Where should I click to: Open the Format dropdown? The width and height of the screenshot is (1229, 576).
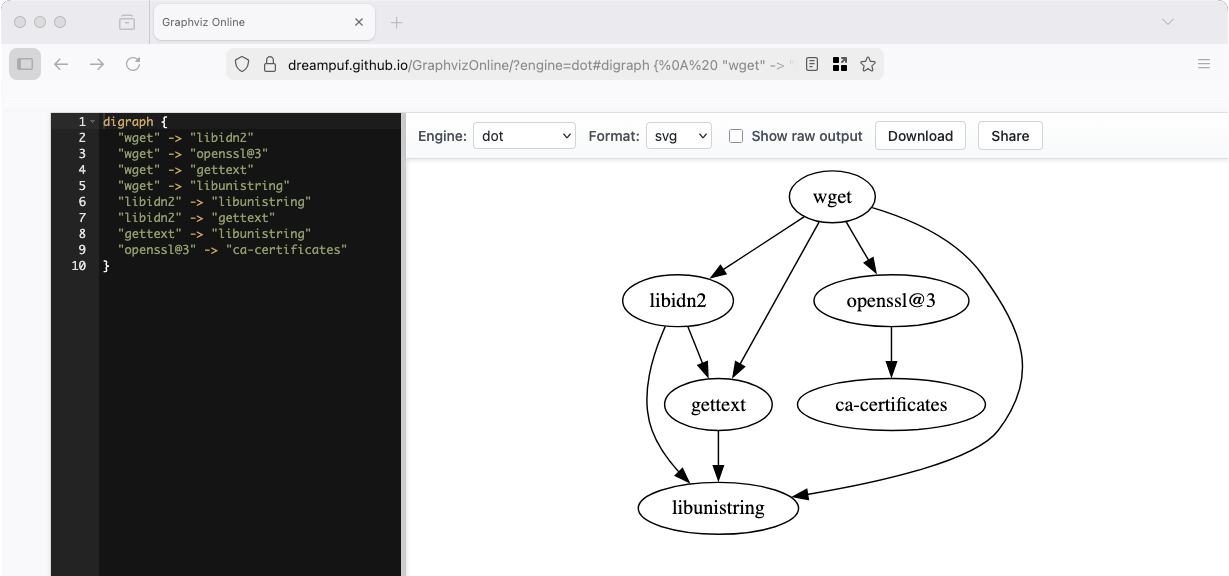point(678,136)
